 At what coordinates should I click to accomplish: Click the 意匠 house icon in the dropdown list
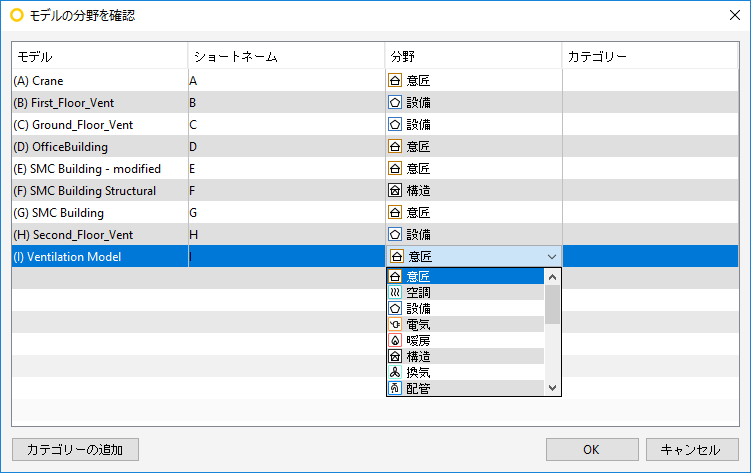395,276
